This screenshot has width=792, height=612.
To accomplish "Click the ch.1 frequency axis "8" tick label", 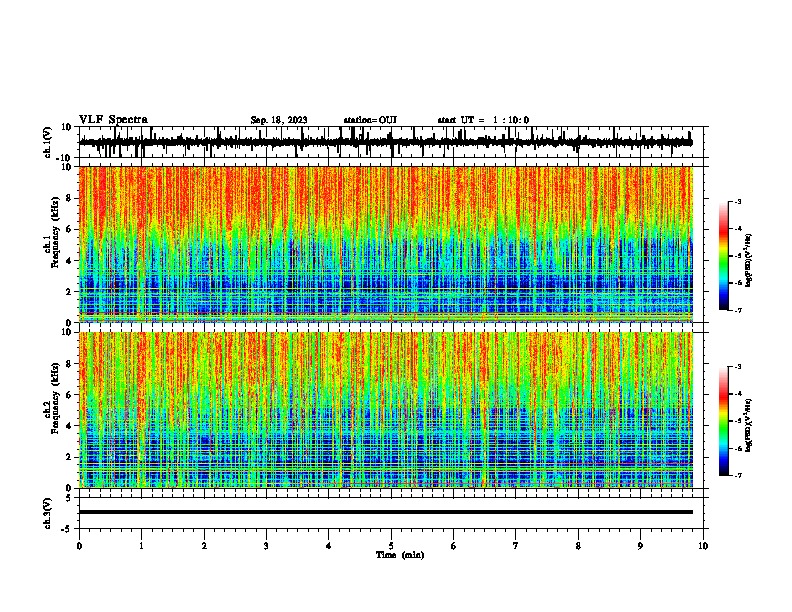I will point(70,198).
